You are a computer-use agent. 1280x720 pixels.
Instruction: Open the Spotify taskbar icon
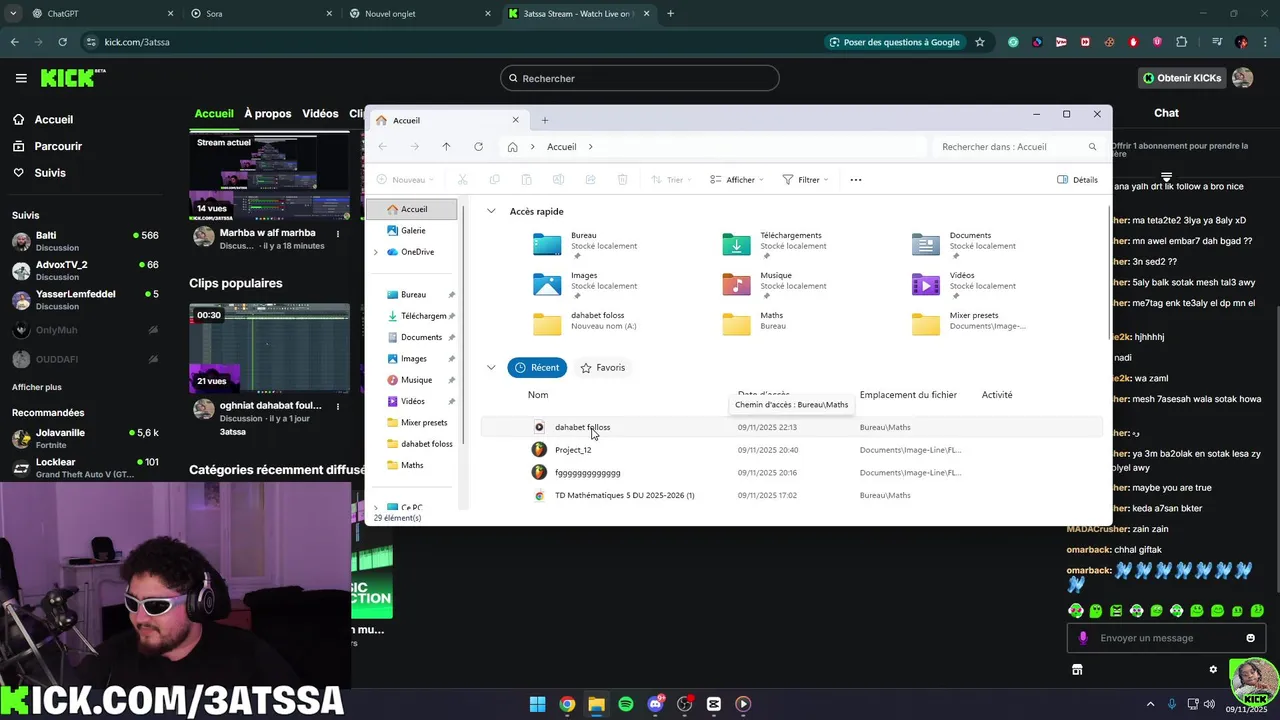coord(626,704)
